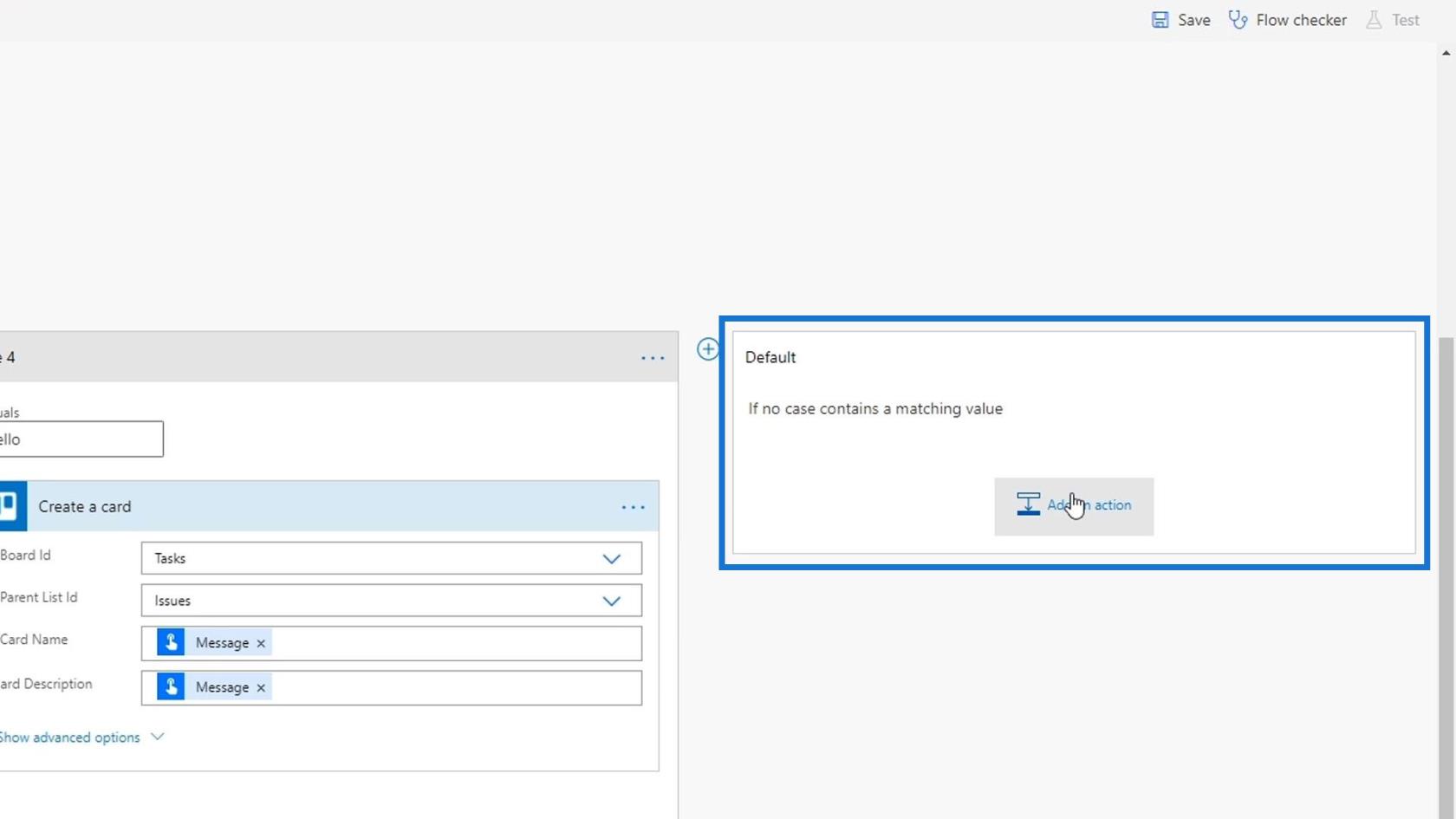Click the Default case title
The width and height of the screenshot is (1456, 819).
770,358
